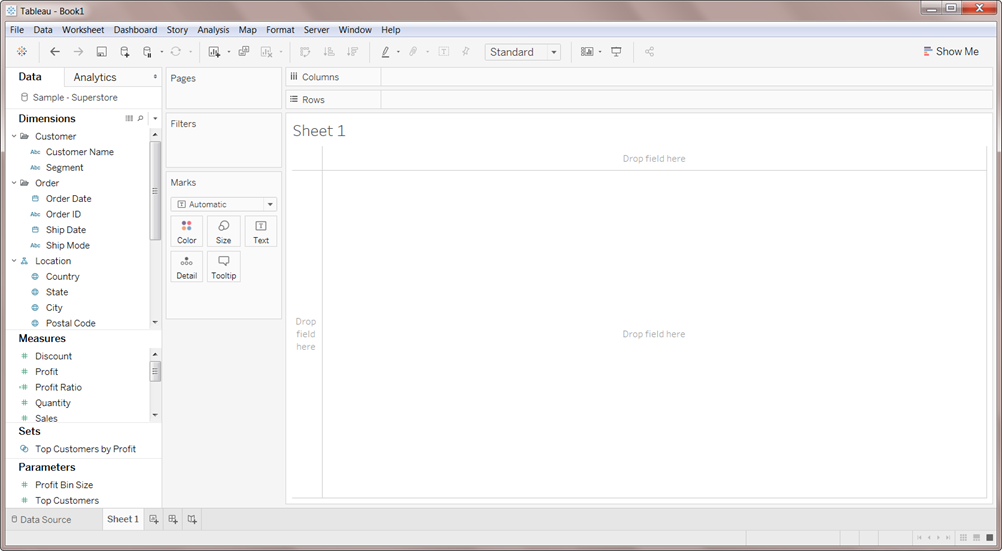
Task: Open the Automatic mark type dropdown
Action: (223, 204)
